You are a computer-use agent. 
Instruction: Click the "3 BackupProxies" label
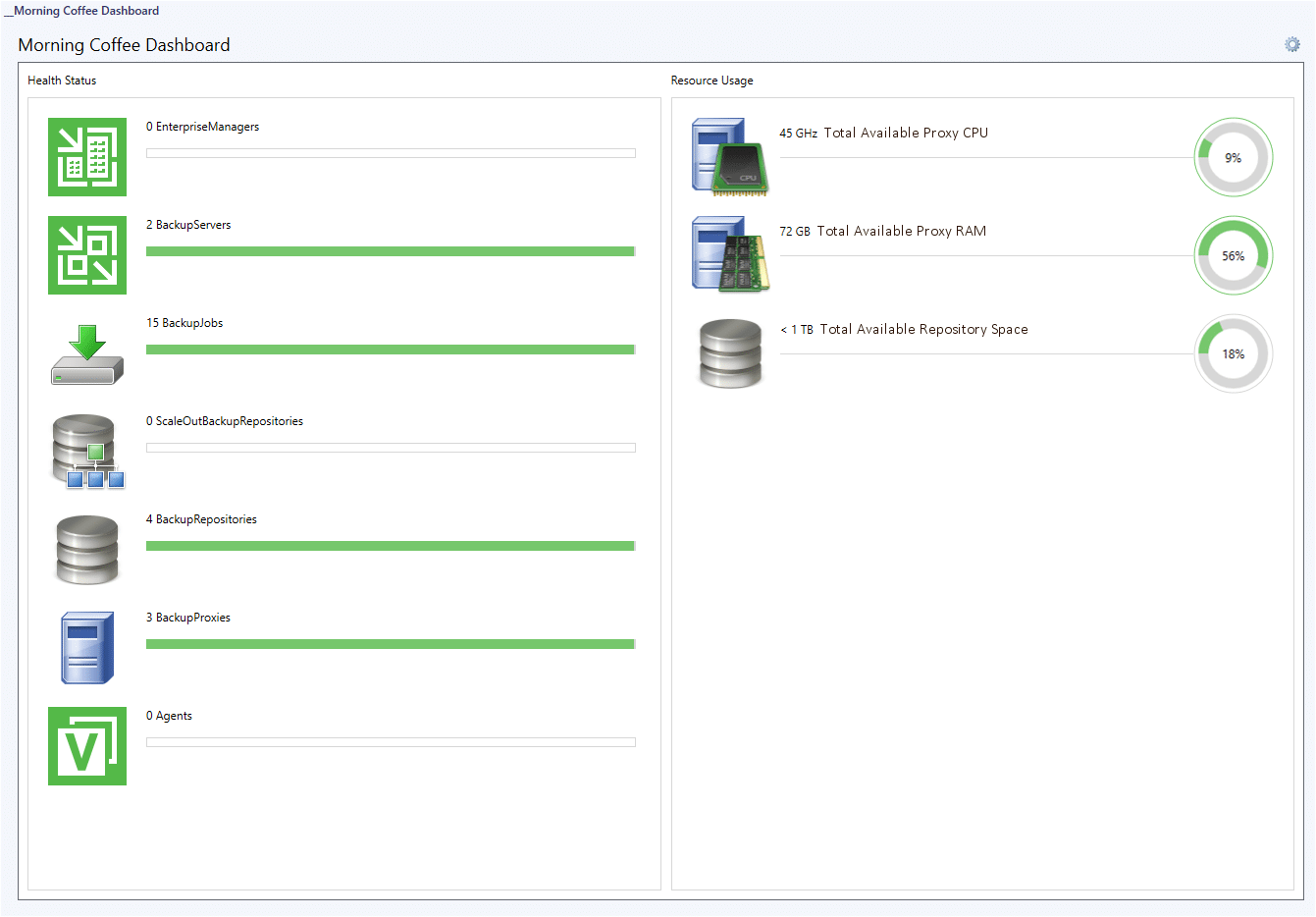188,618
